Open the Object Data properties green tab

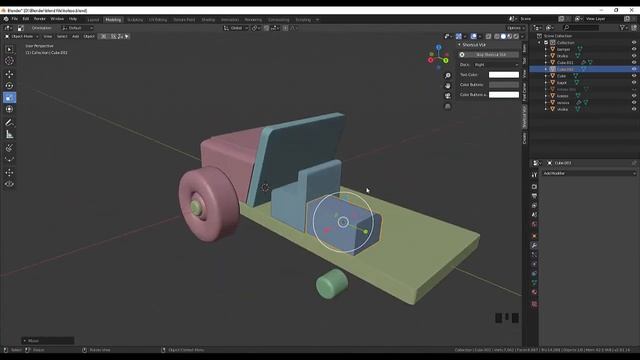click(534, 282)
